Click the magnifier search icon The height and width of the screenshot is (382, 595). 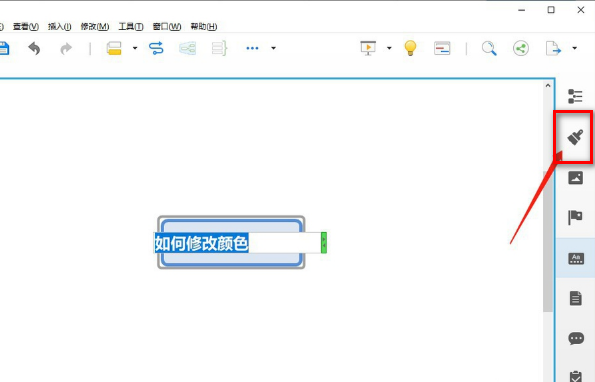coord(489,49)
